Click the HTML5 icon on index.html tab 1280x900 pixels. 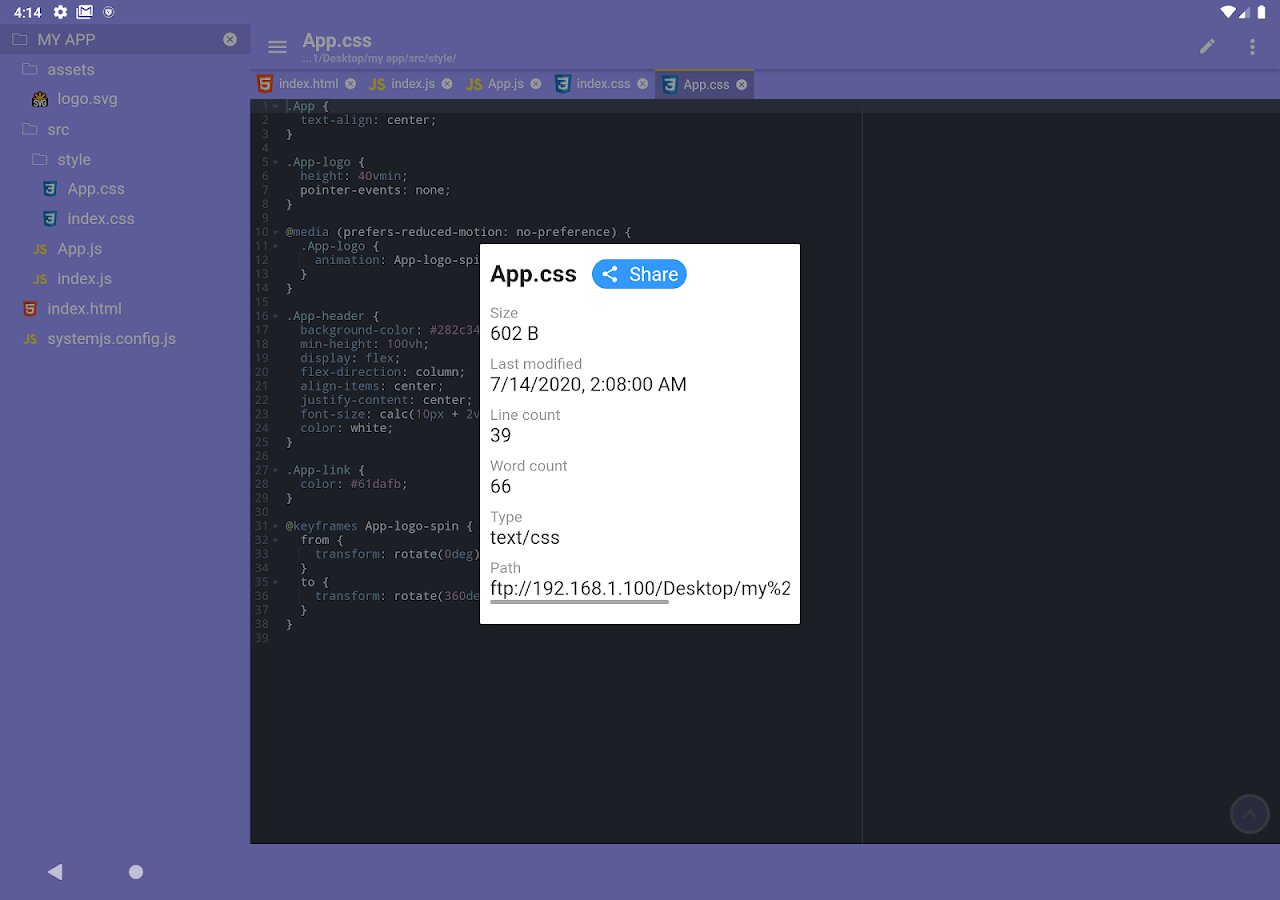tap(265, 84)
